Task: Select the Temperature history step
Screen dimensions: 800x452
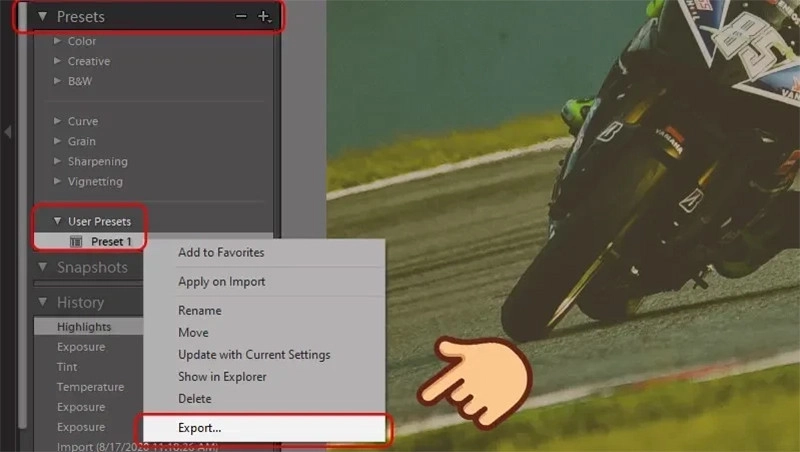Action: pos(90,387)
